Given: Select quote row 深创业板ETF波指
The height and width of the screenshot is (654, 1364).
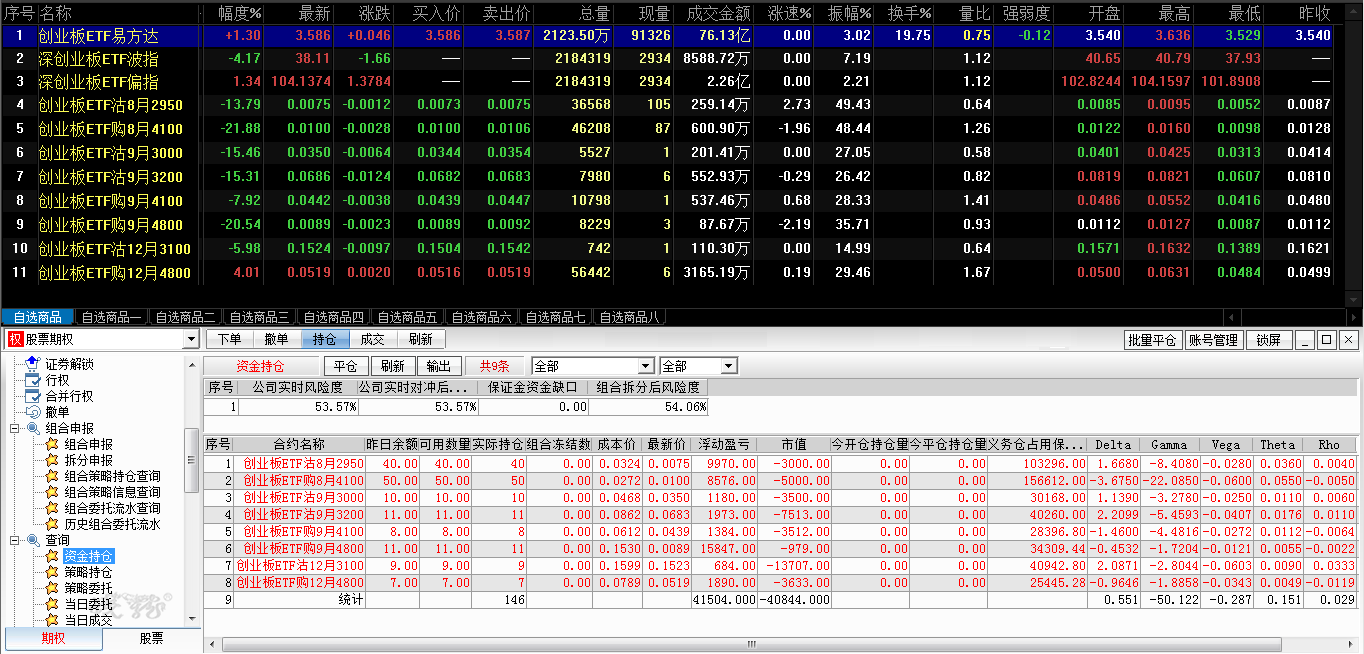Looking at the screenshot, I should [667, 58].
